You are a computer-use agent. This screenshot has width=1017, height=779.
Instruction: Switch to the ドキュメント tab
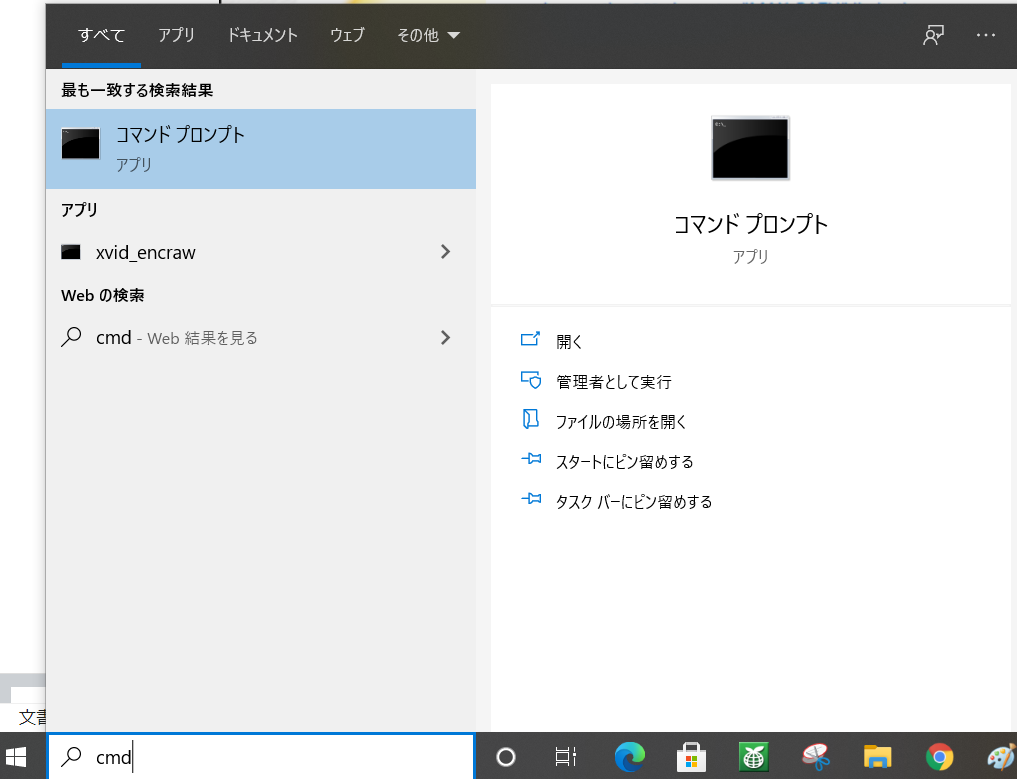click(262, 35)
